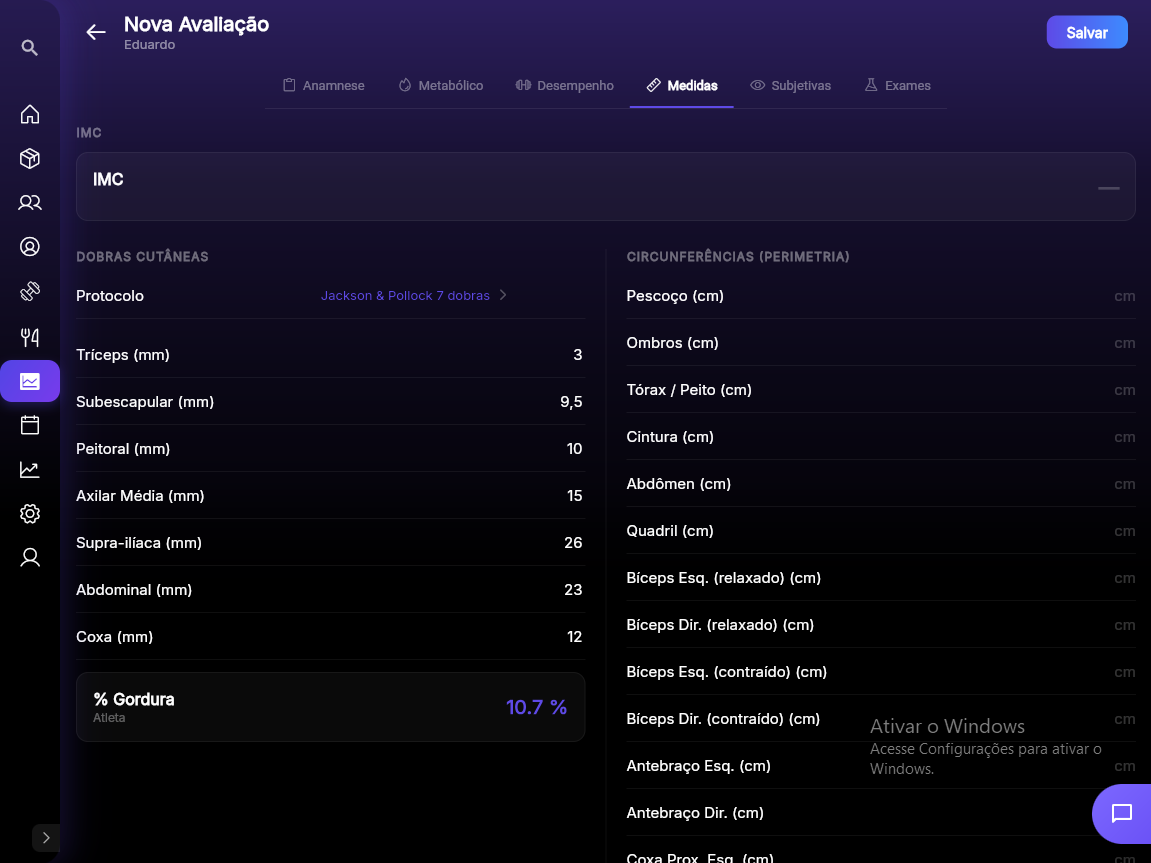Edit the Peitoral (mm) value 10
The image size is (1151, 863).
tap(574, 449)
